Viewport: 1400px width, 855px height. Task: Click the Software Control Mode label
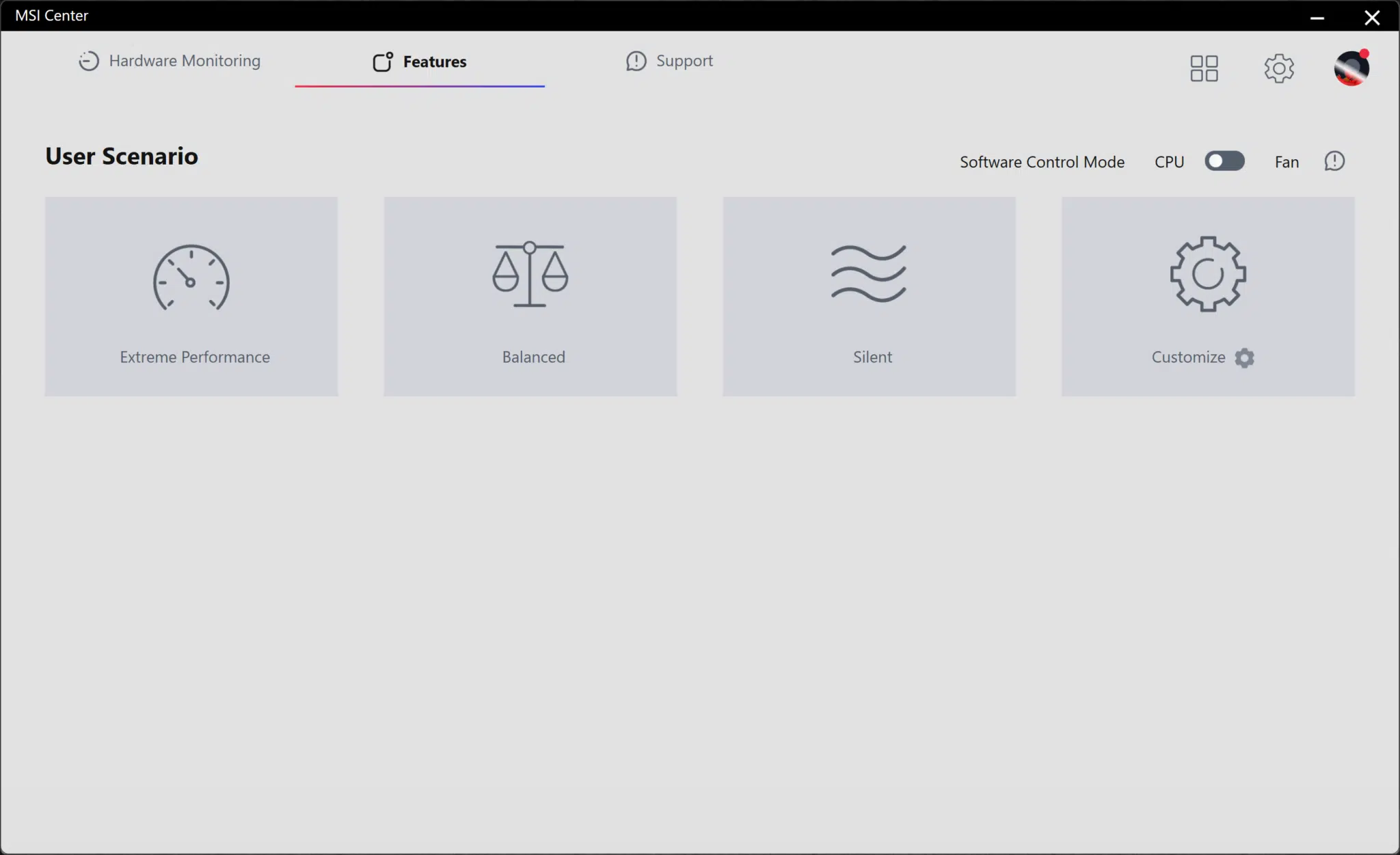(x=1042, y=162)
